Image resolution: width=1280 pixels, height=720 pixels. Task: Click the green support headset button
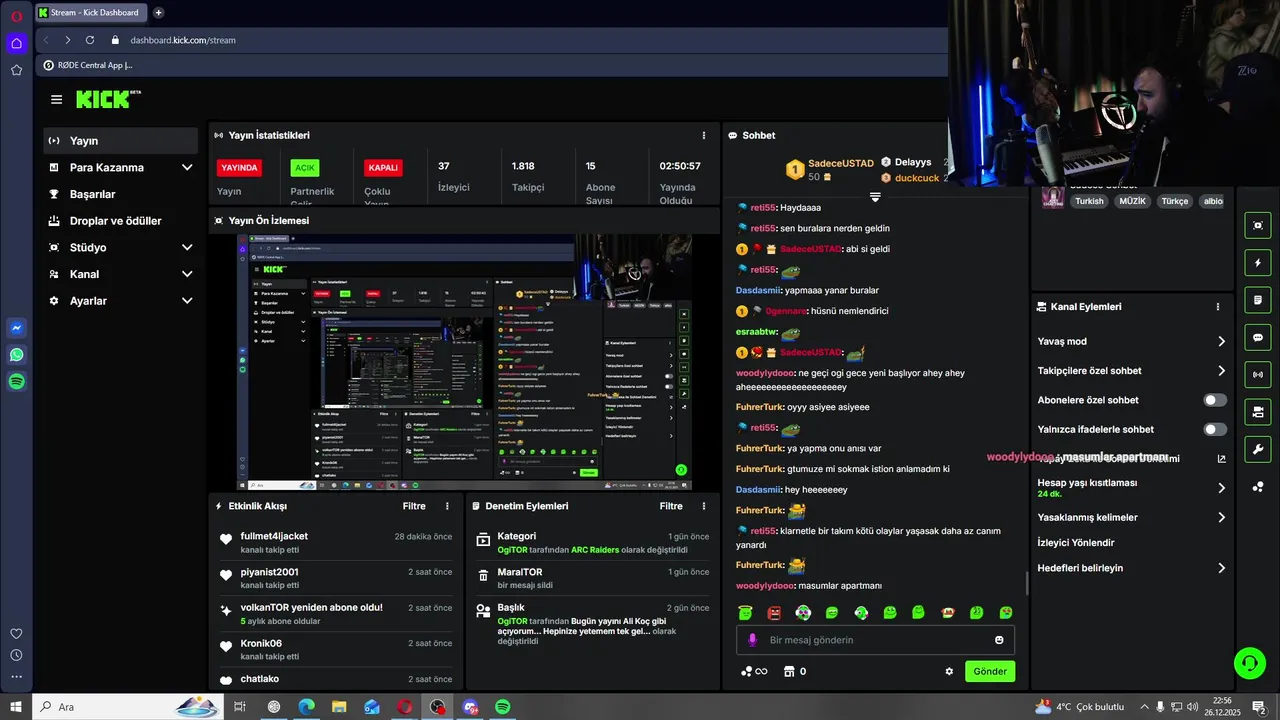pos(1248,662)
